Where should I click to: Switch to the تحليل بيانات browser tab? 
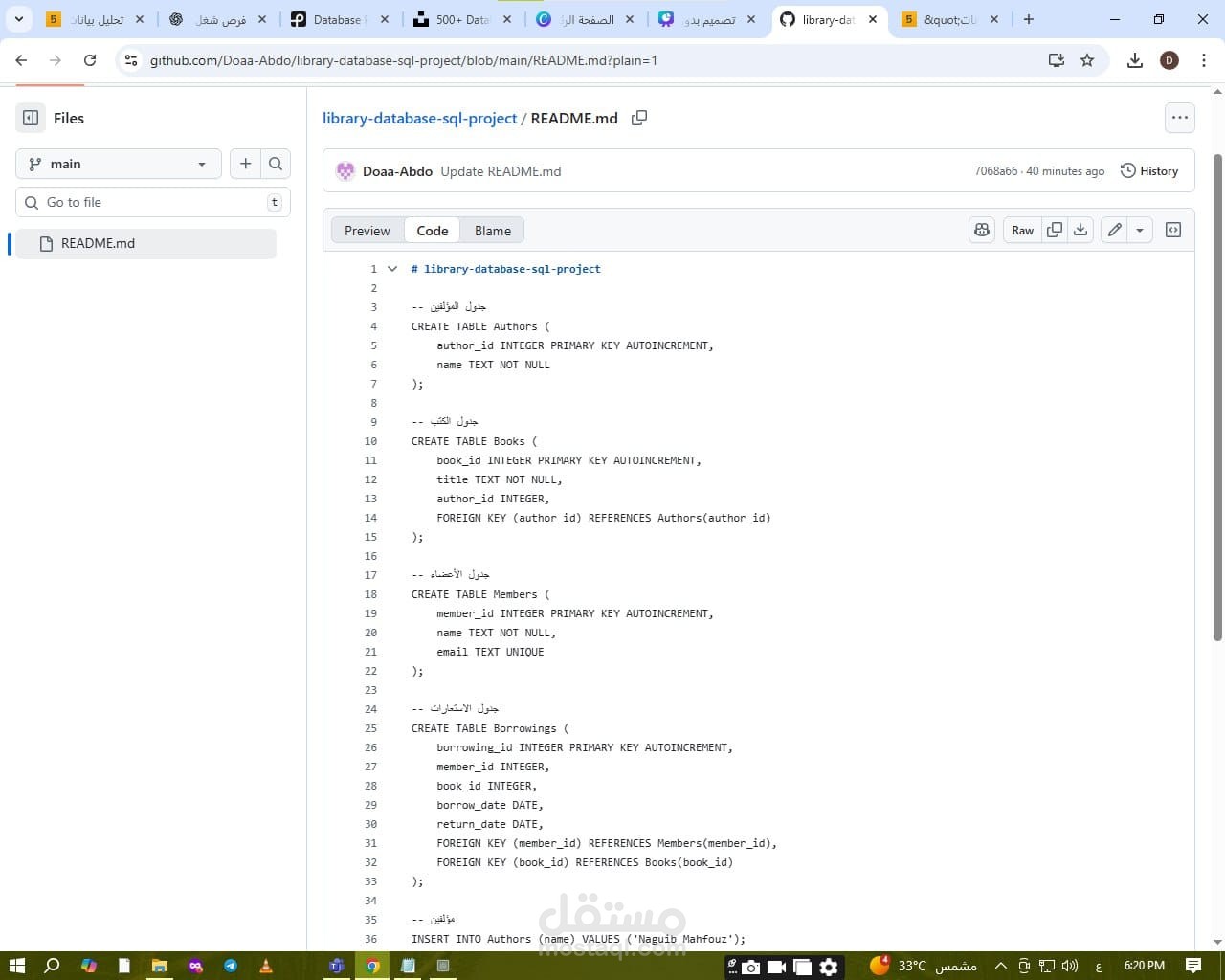click(x=96, y=19)
